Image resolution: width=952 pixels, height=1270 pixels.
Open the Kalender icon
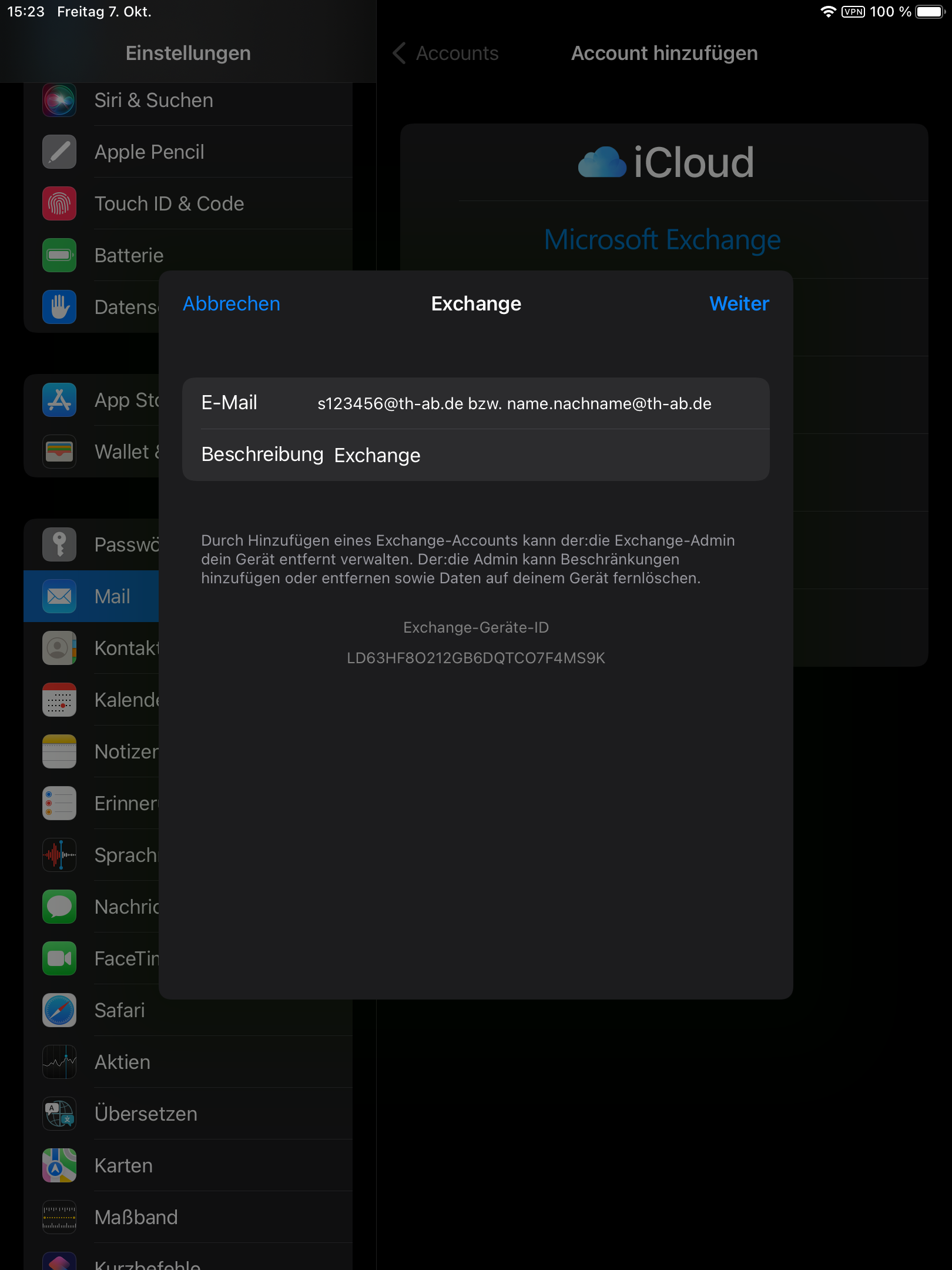click(x=59, y=700)
